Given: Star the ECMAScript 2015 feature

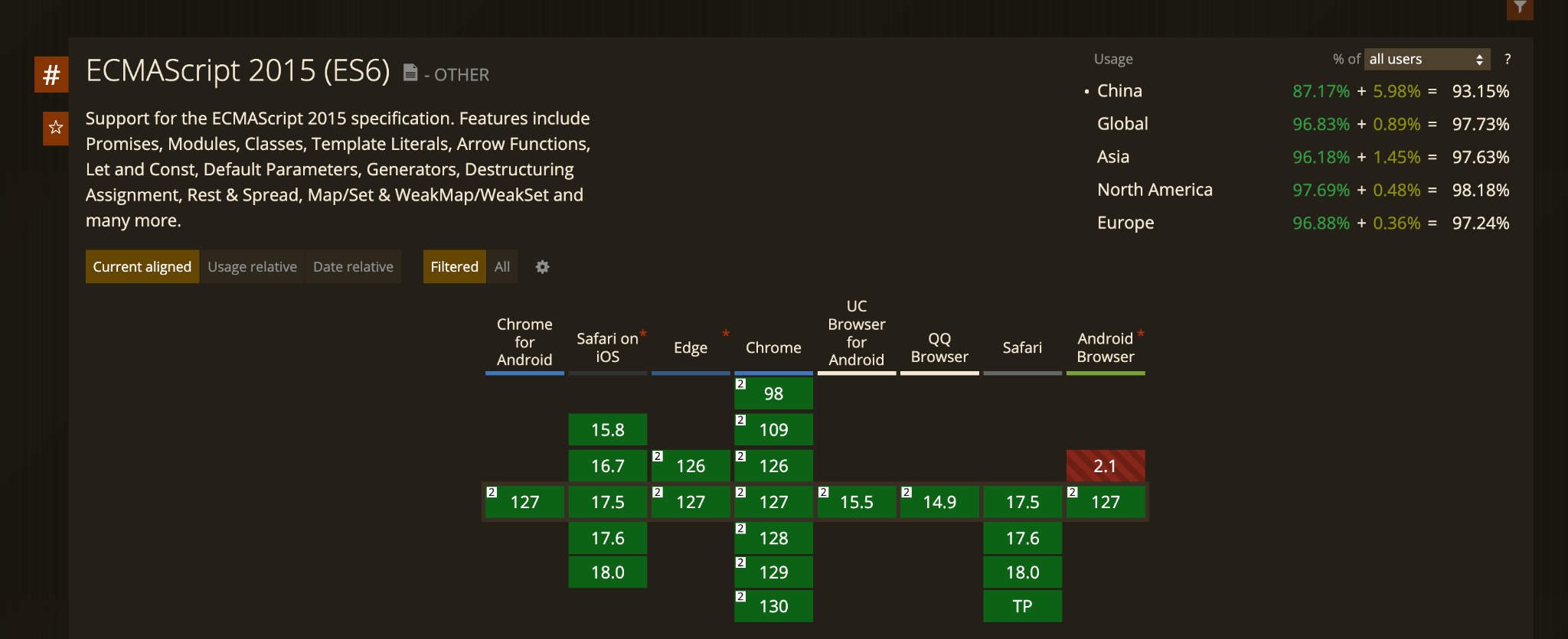Looking at the screenshot, I should point(55,127).
